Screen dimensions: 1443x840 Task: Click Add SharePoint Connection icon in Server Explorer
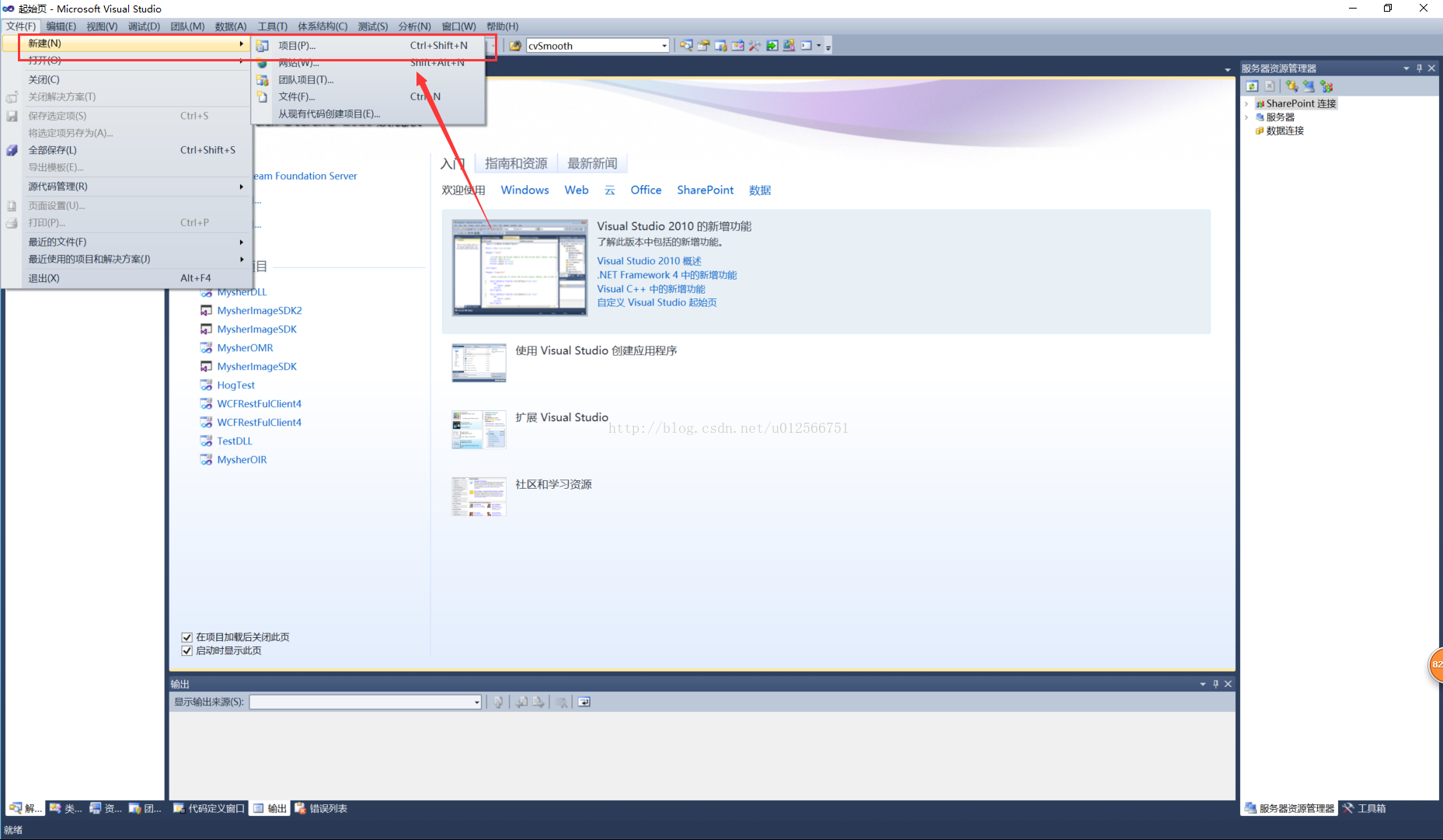[x=1326, y=86]
